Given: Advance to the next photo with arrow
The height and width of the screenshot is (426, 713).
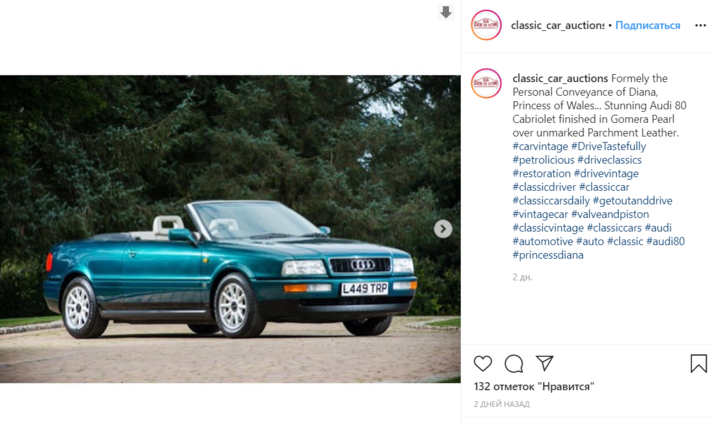Looking at the screenshot, I should coord(443,229).
